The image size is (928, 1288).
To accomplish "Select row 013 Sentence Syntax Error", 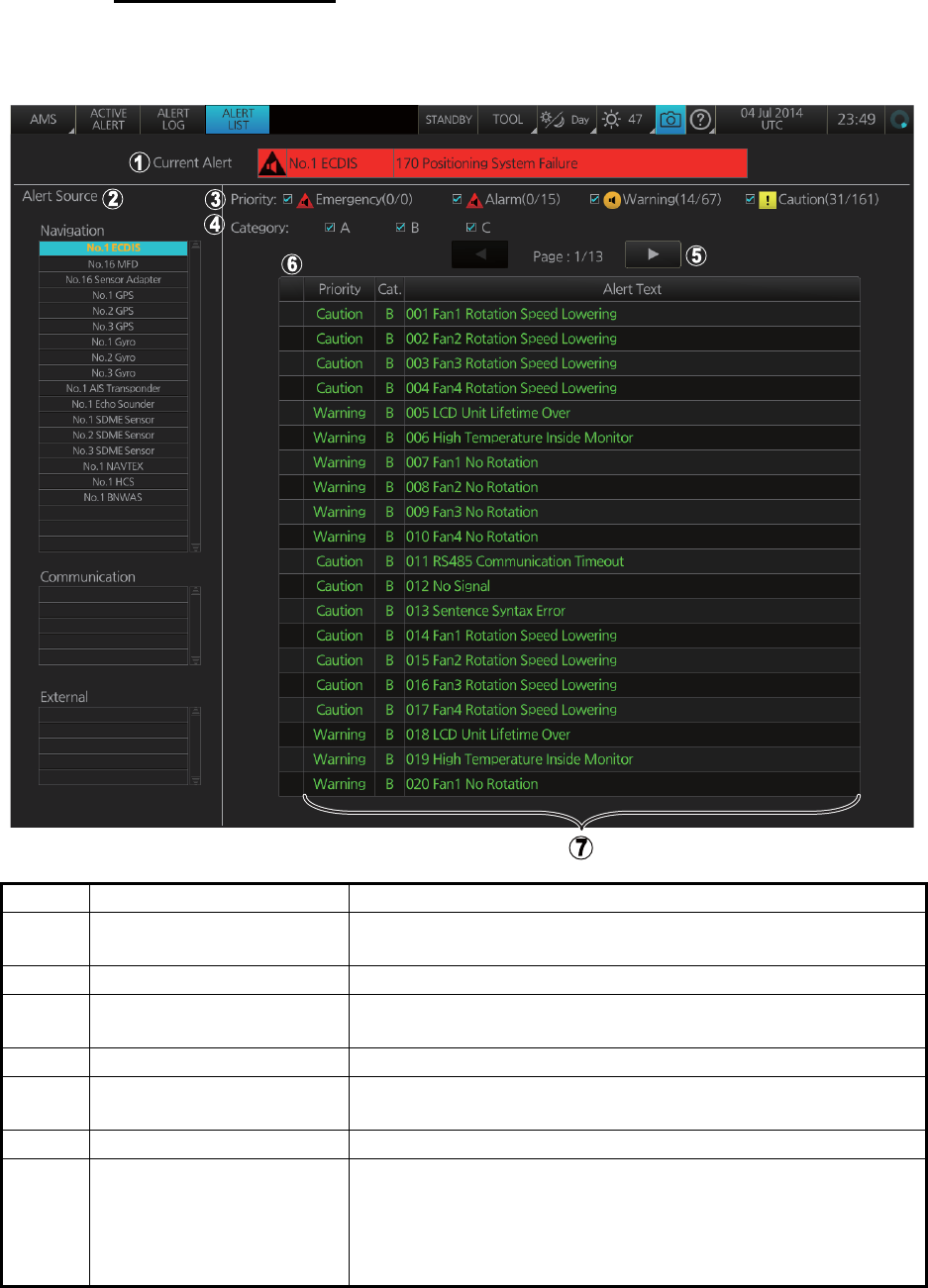I will 569,611.
